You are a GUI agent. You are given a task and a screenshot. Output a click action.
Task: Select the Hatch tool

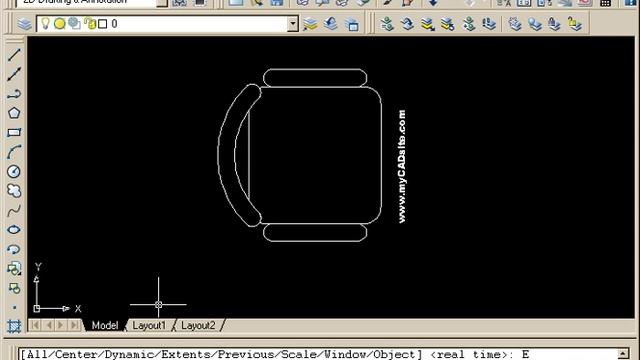[x=14, y=326]
